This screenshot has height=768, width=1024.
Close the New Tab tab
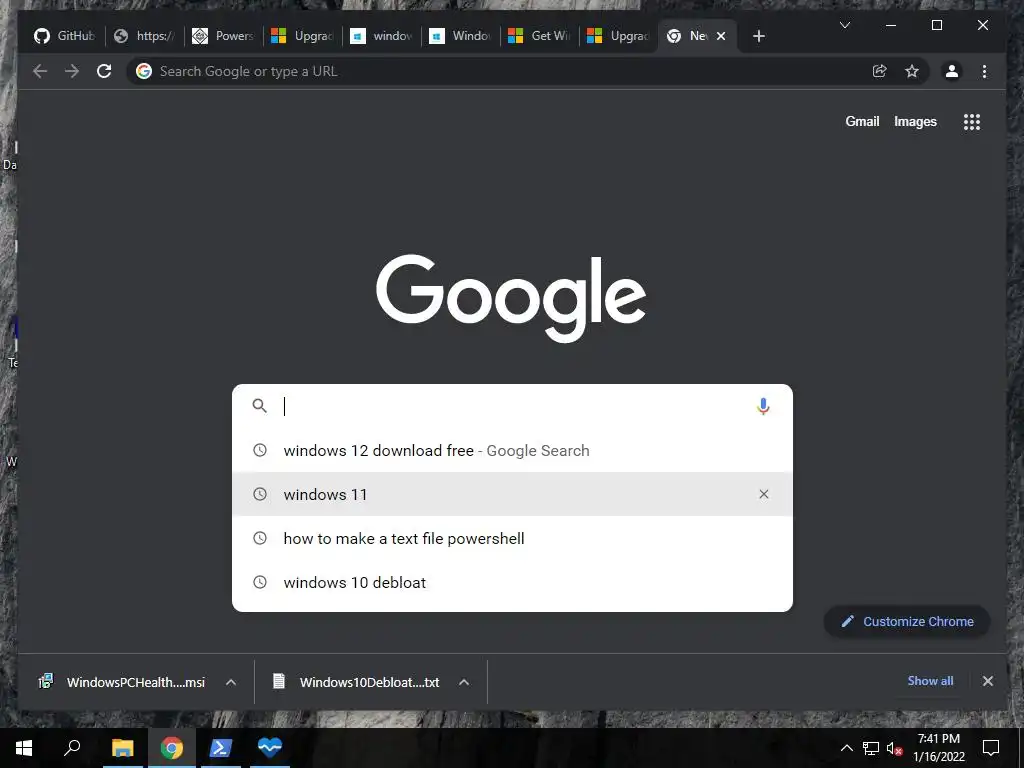pyautogui.click(x=721, y=36)
